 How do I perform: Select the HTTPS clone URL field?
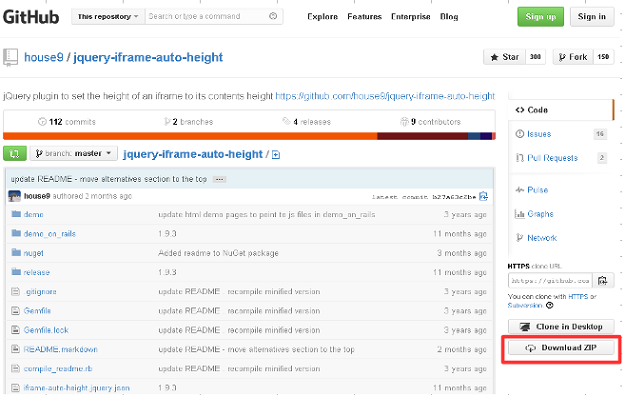click(550, 281)
